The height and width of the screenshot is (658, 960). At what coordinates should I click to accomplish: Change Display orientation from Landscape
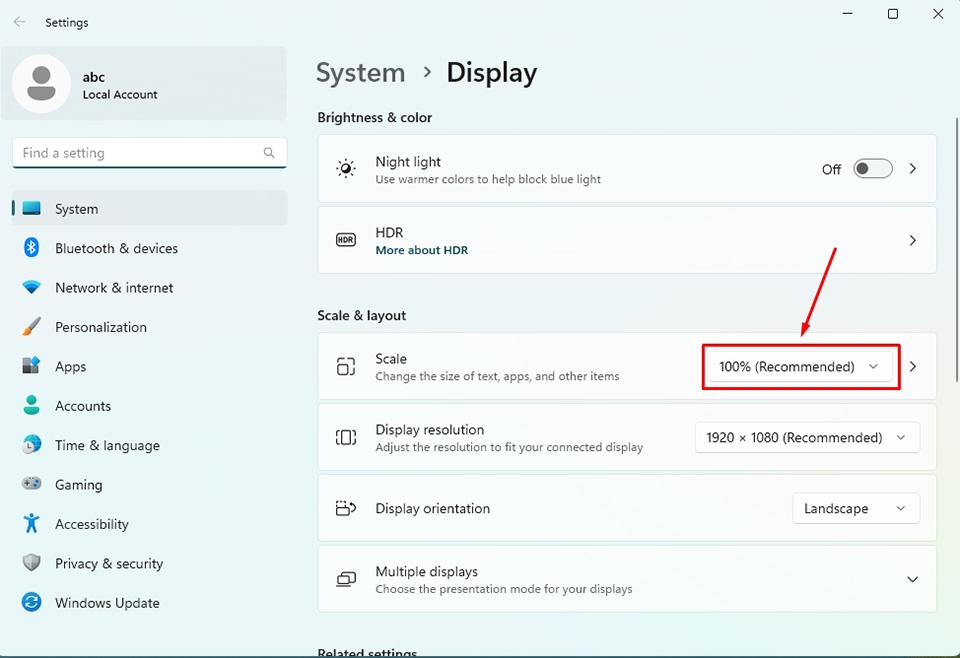855,508
